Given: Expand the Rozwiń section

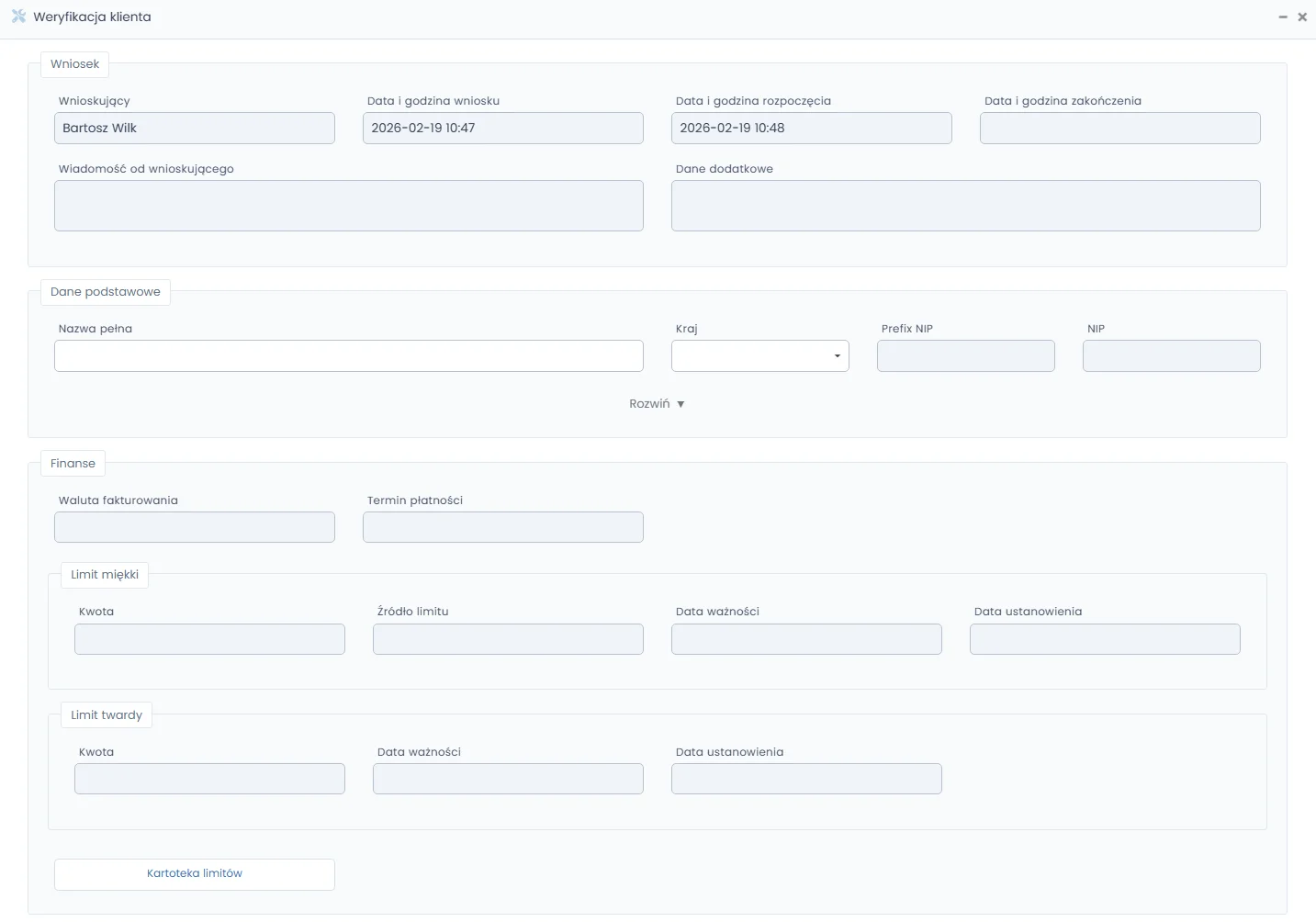Looking at the screenshot, I should click(657, 404).
